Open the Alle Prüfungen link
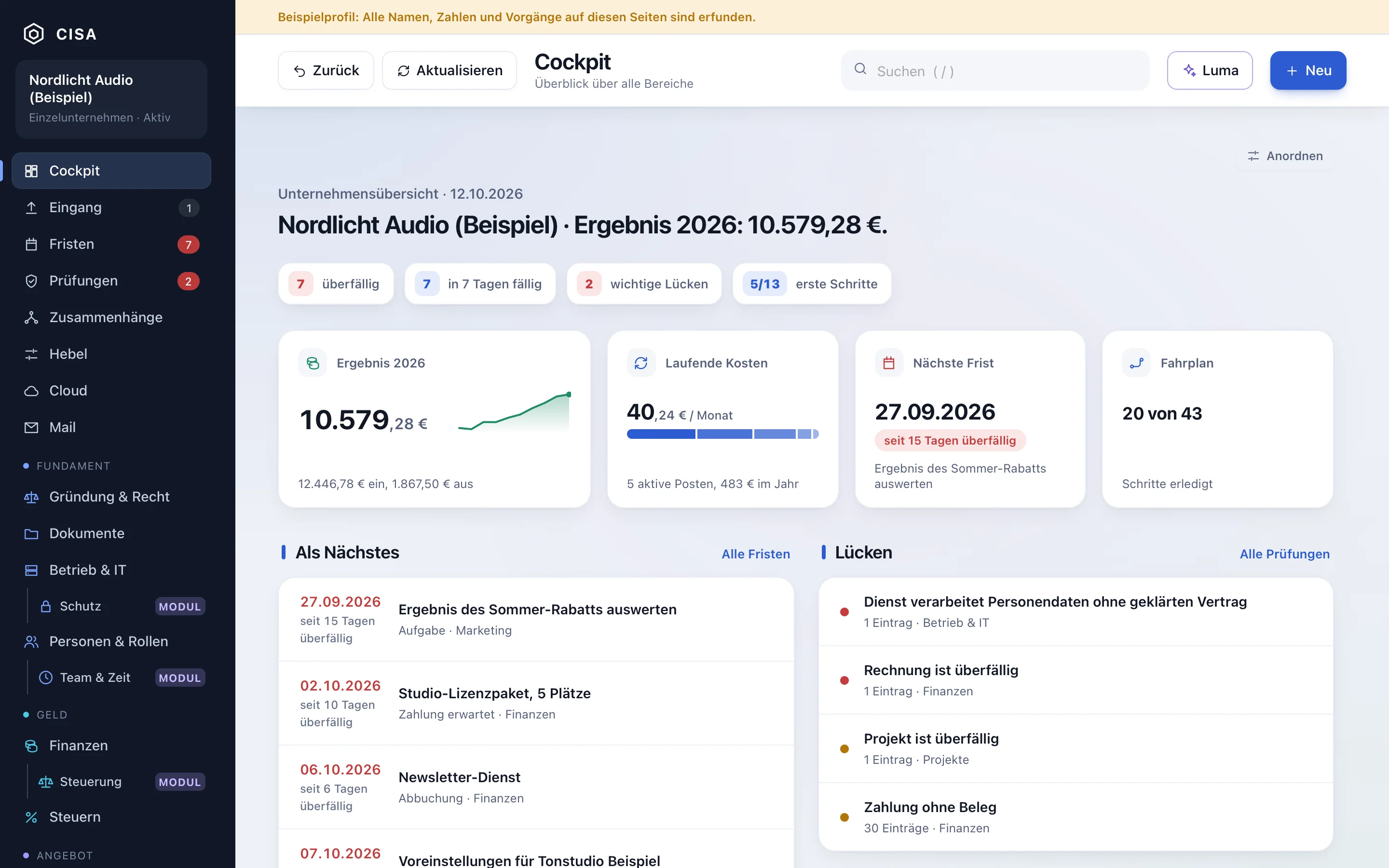 coord(1284,554)
